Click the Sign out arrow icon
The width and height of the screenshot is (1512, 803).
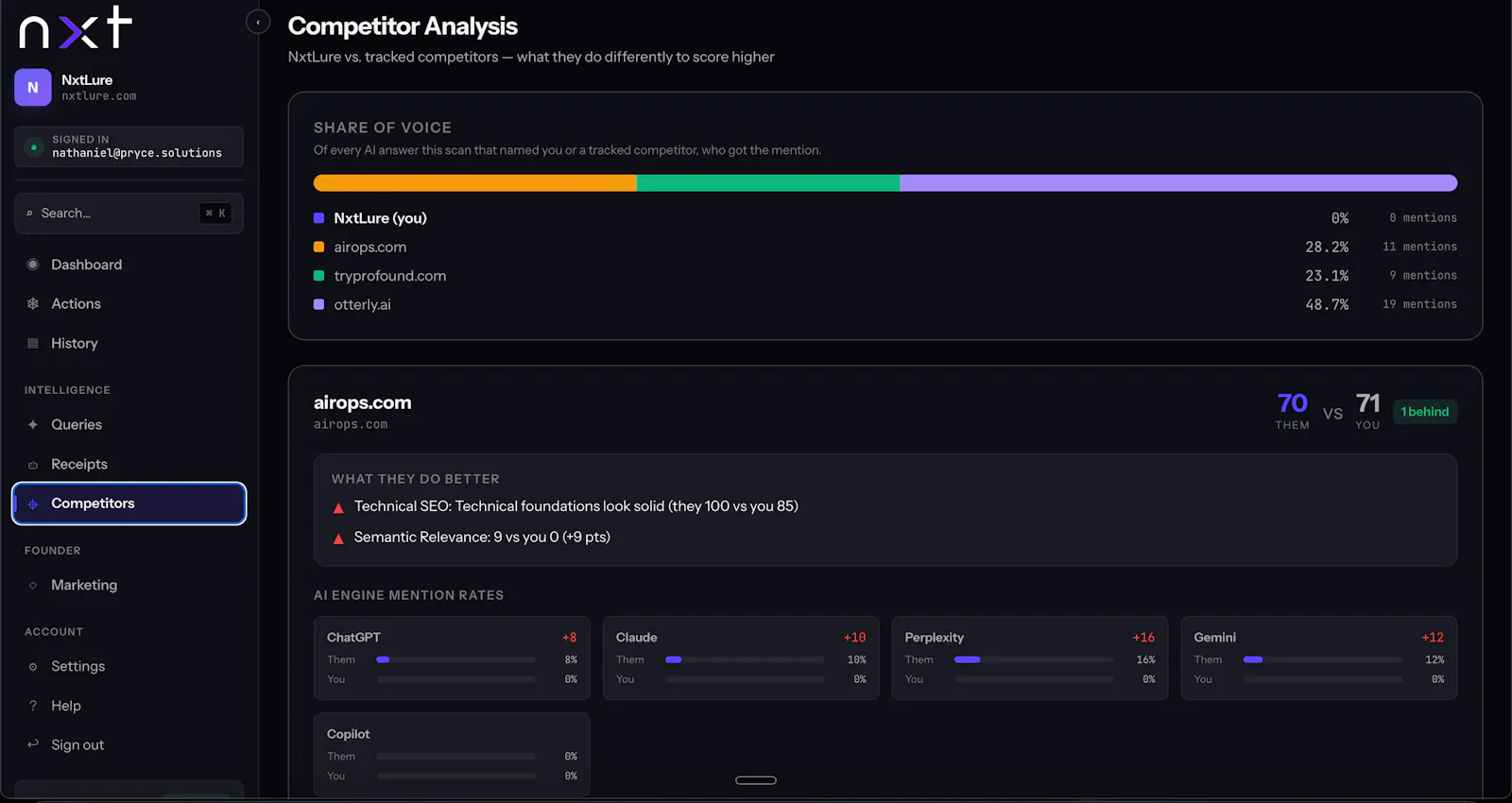click(x=33, y=744)
